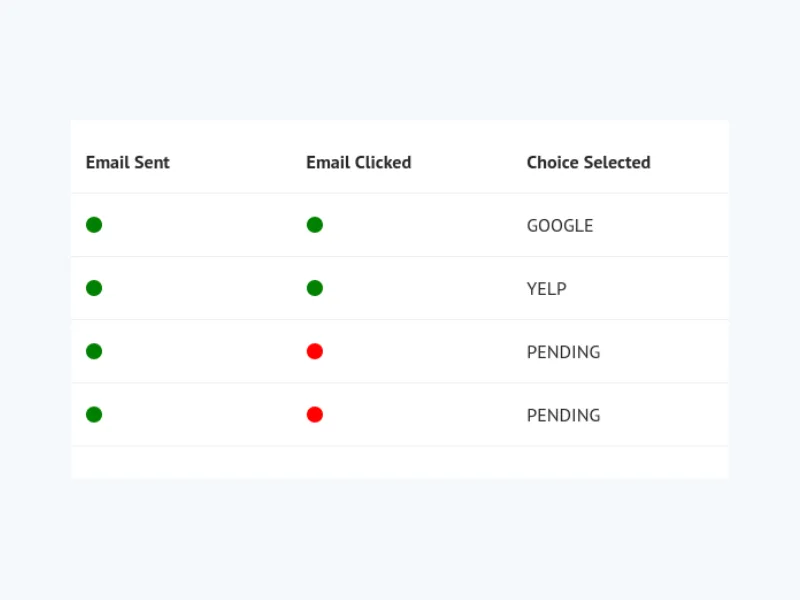The height and width of the screenshot is (600, 800).
Task: Click green Email Sent dot in last PENDING row
Action: coord(94,414)
